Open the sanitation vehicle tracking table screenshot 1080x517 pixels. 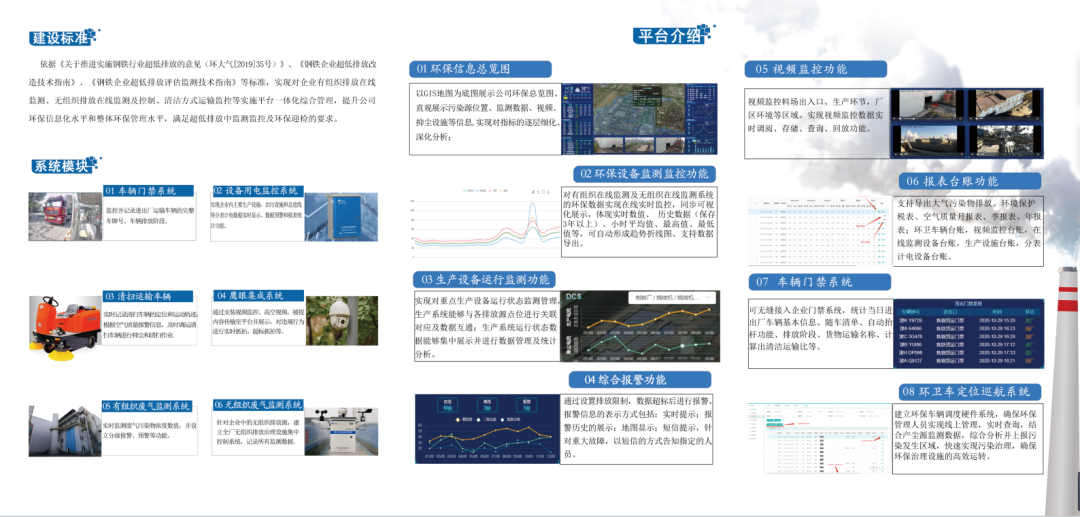coord(820,440)
